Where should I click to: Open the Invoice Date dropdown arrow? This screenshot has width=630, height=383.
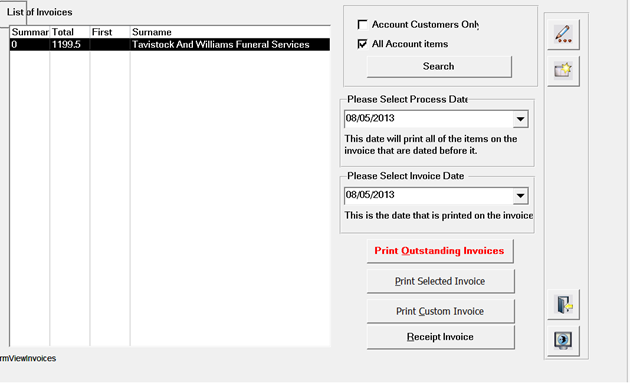tap(520, 196)
